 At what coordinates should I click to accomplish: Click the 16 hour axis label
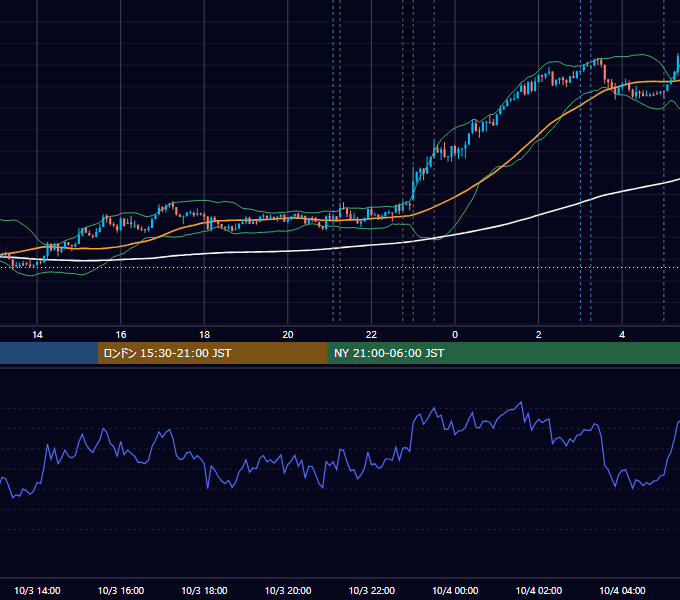coord(121,335)
